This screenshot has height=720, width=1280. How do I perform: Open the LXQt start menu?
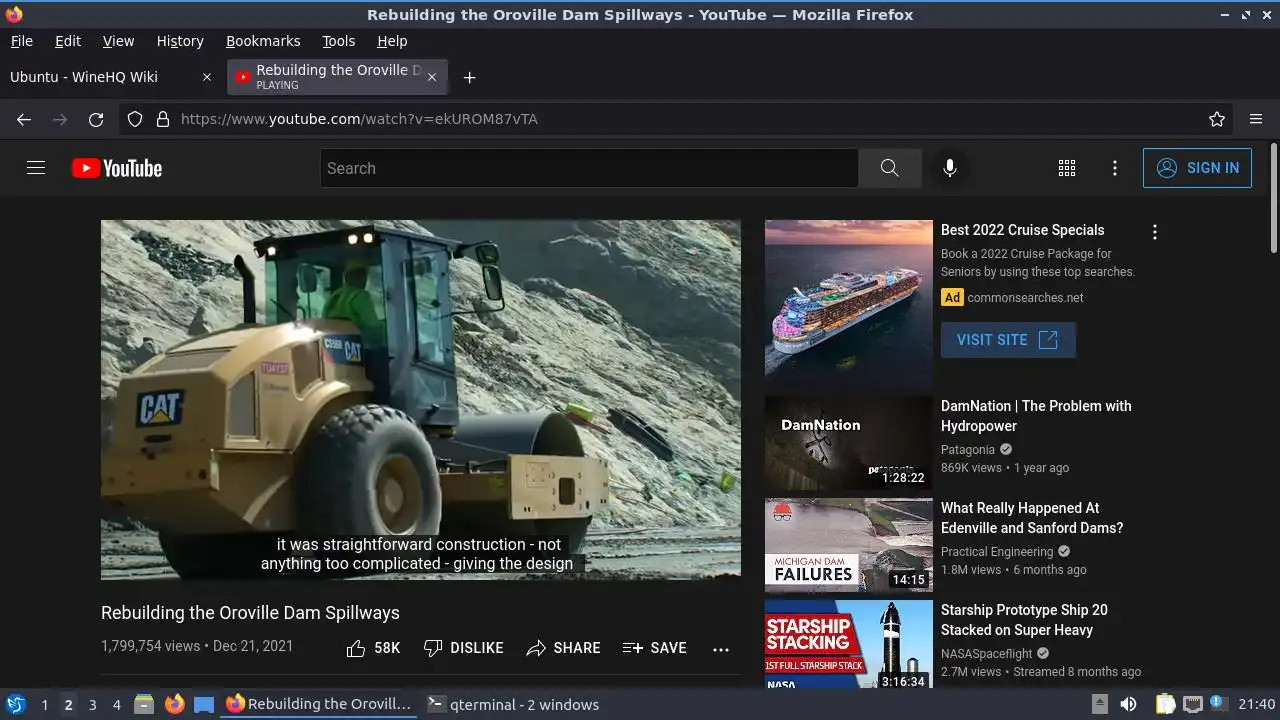pos(15,704)
